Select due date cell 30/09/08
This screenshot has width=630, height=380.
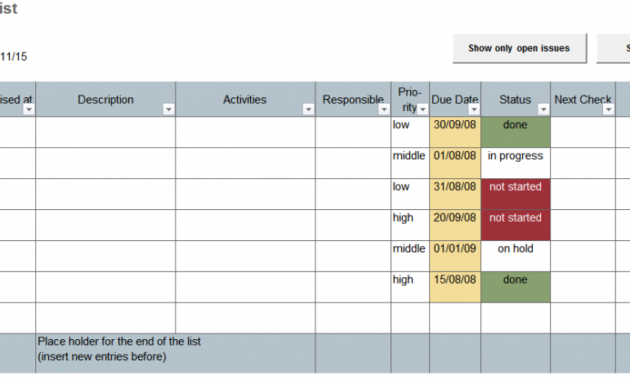click(x=455, y=132)
